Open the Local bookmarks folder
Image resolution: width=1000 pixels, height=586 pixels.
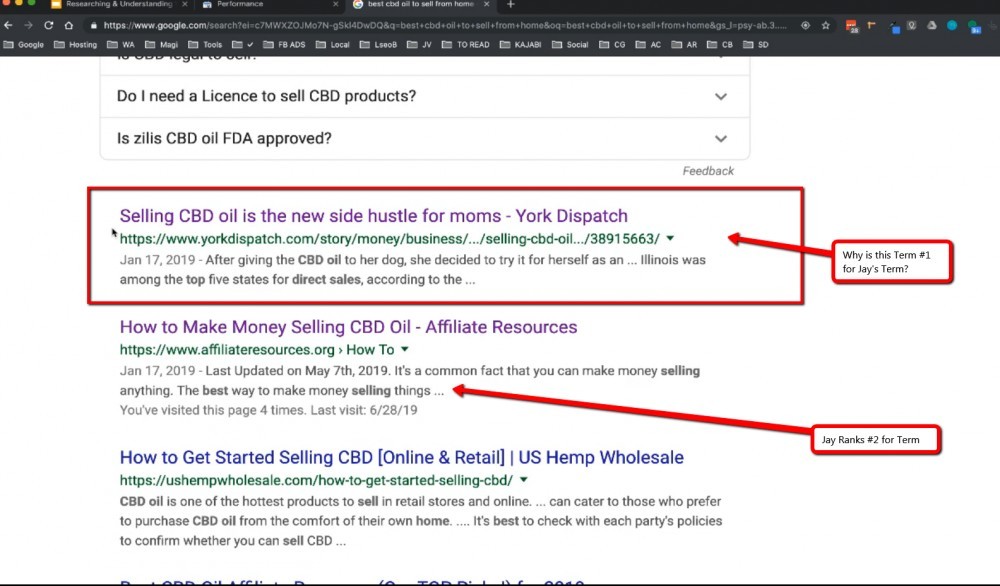pyautogui.click(x=333, y=45)
